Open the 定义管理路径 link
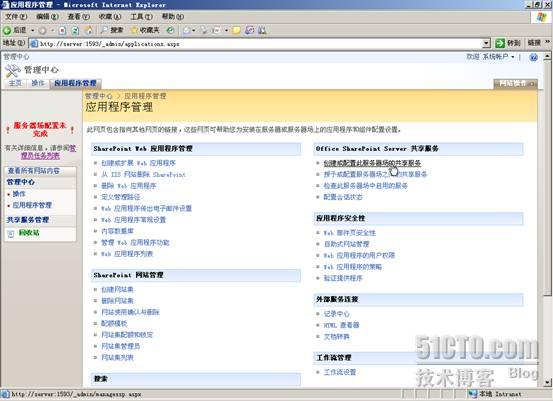 tap(121, 197)
